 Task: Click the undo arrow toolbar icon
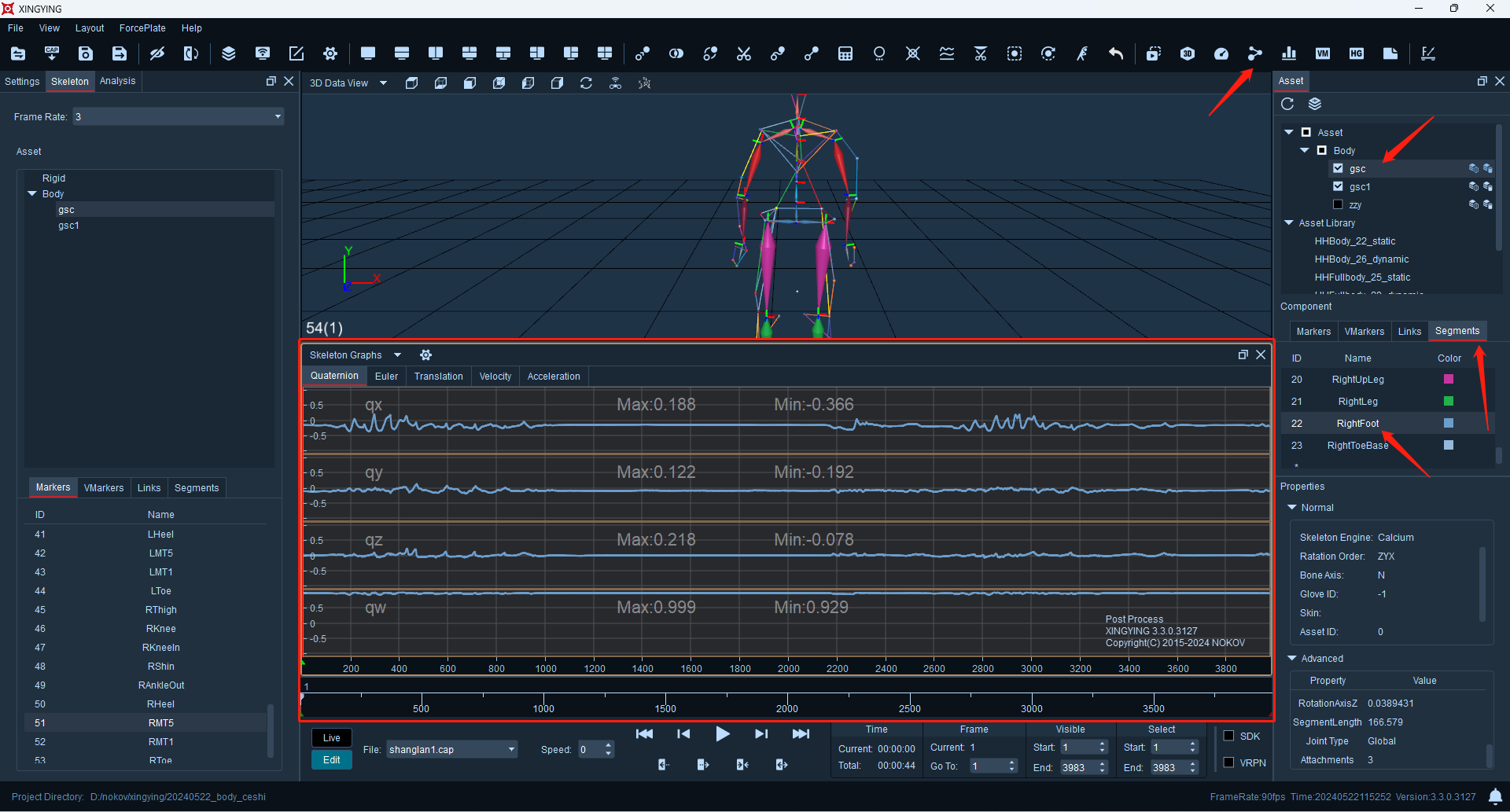(x=1116, y=53)
